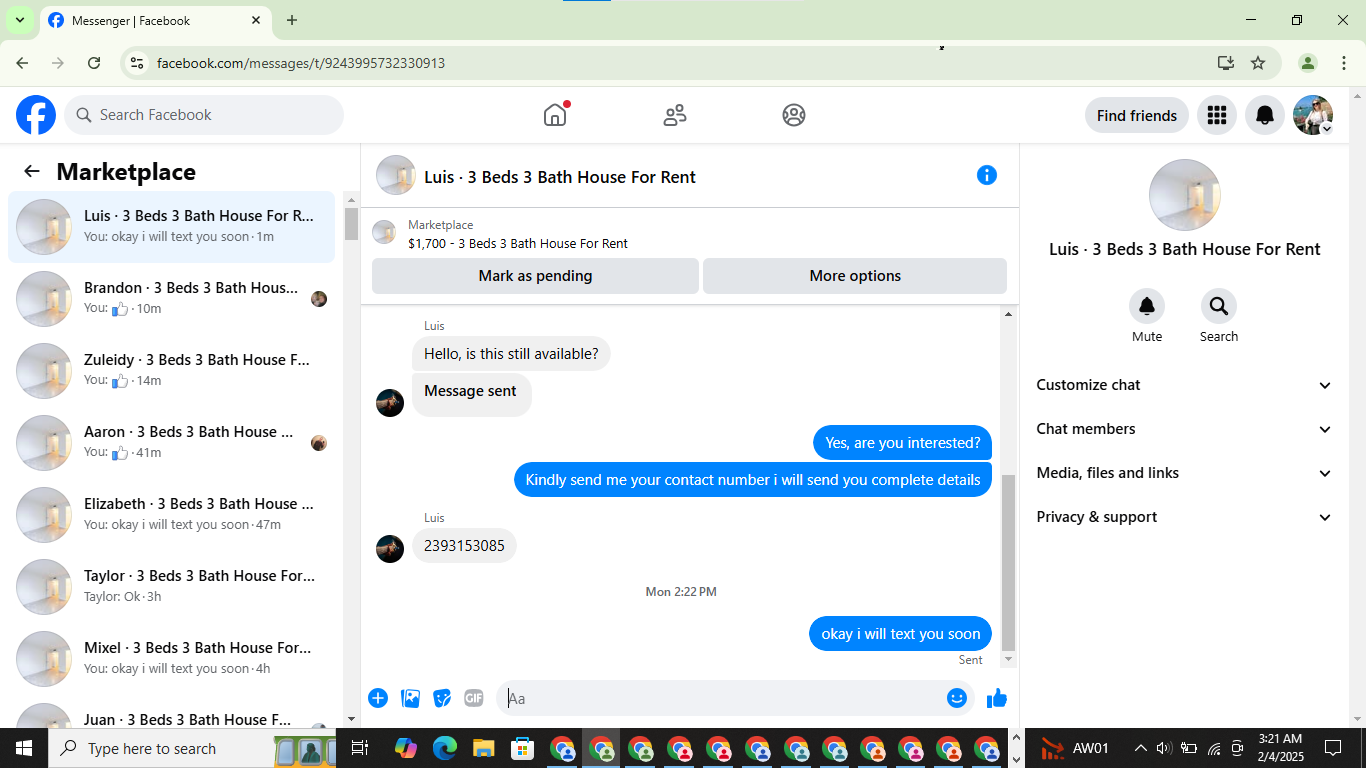The width and height of the screenshot is (1366, 768).
Task: Open the Groups icon in the top navigation
Action: click(794, 115)
